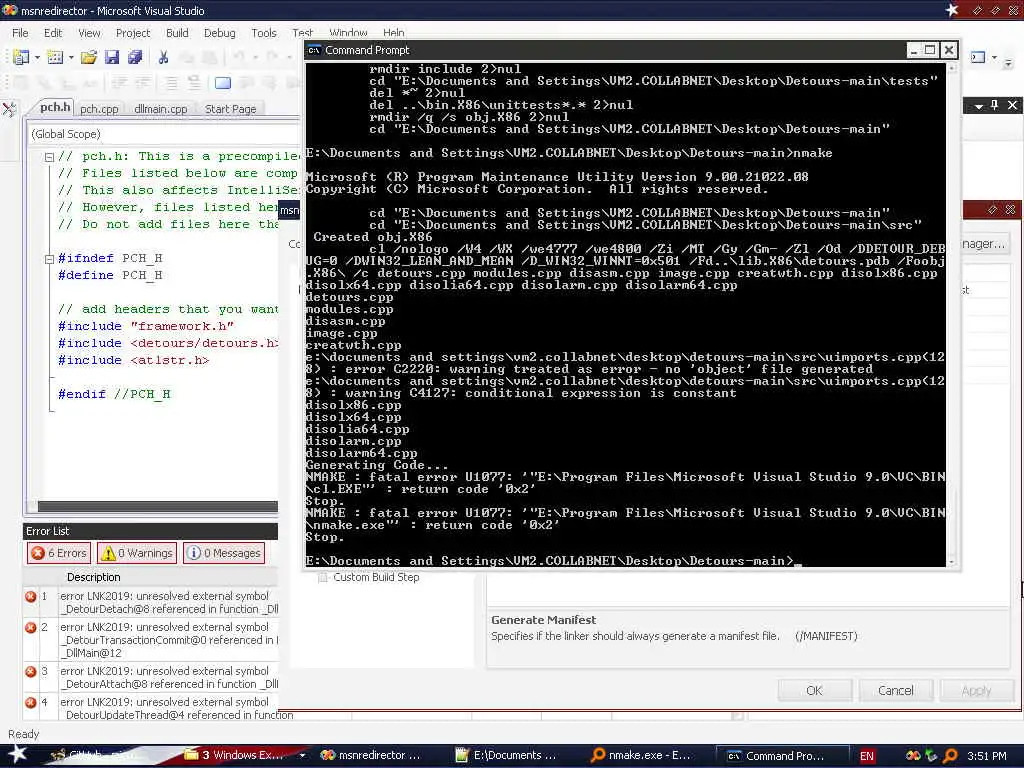Click the Add New Item toolbar icon

point(56,57)
